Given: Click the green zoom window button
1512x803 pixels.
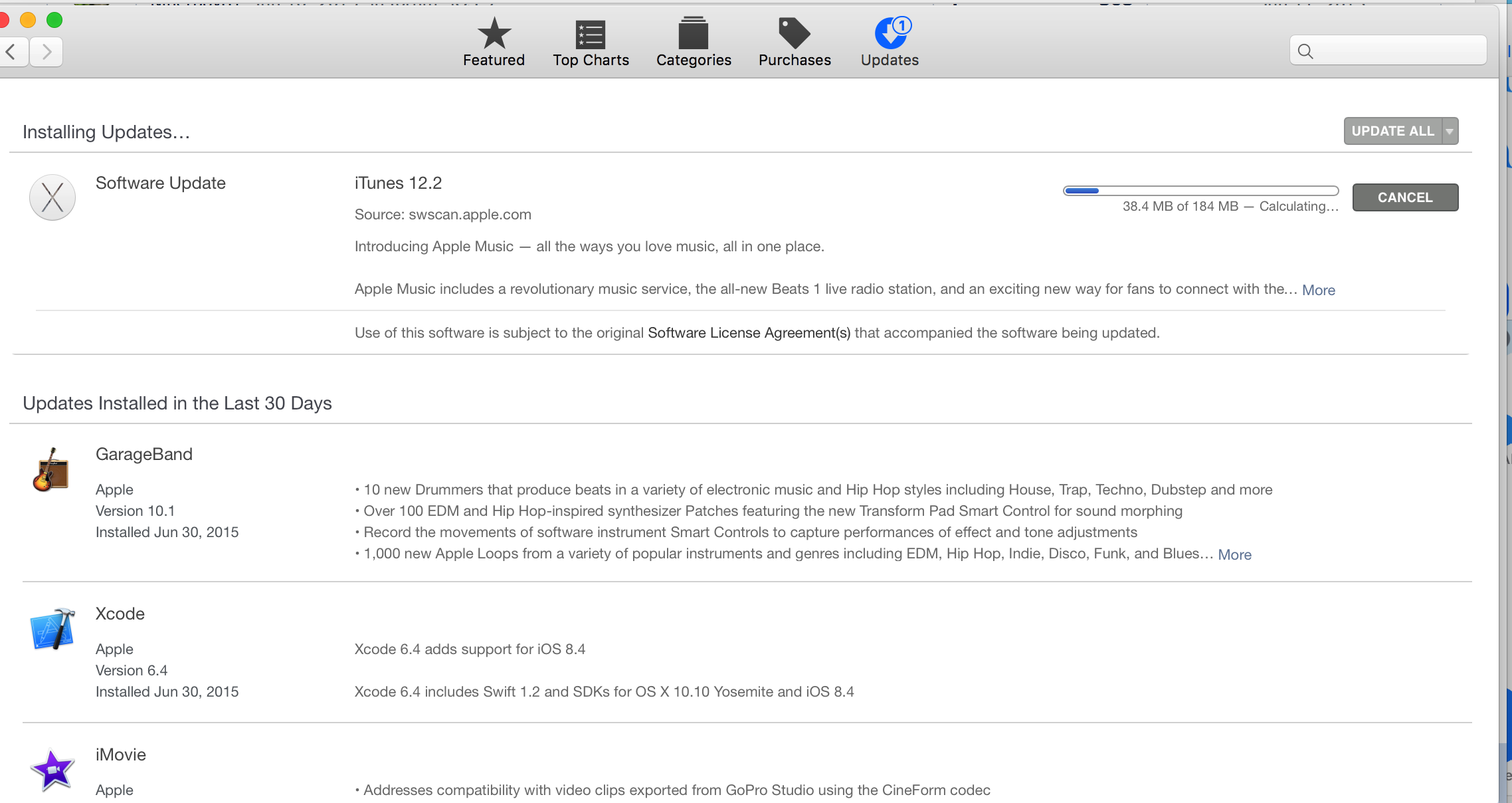Looking at the screenshot, I should (54, 20).
